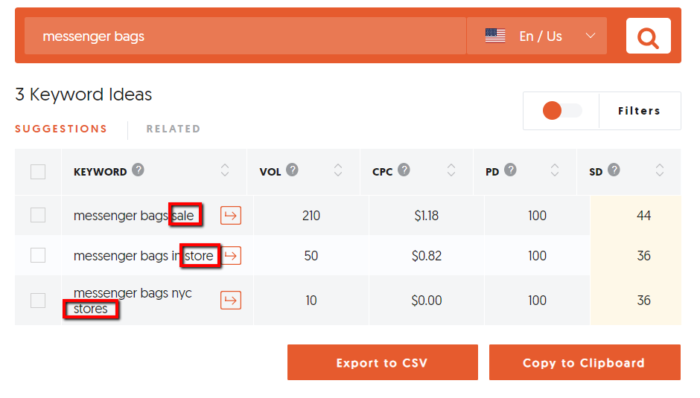The width and height of the screenshot is (700, 398).
Task: Open arrow icon for messenger bags in store
Action: coord(232,256)
